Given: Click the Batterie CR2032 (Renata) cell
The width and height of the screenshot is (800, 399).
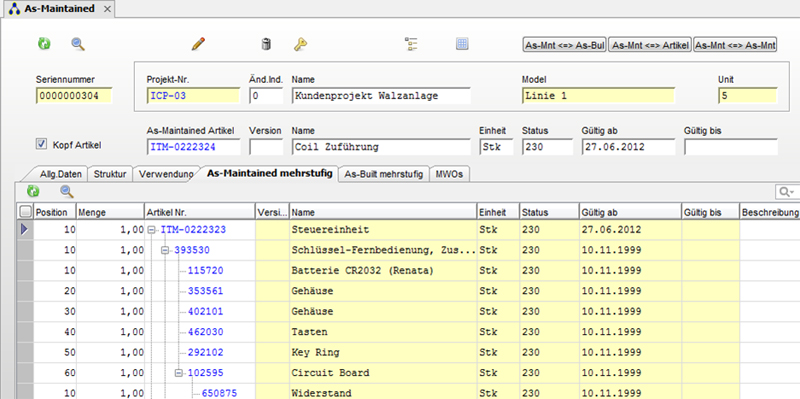Looking at the screenshot, I should (383, 271).
